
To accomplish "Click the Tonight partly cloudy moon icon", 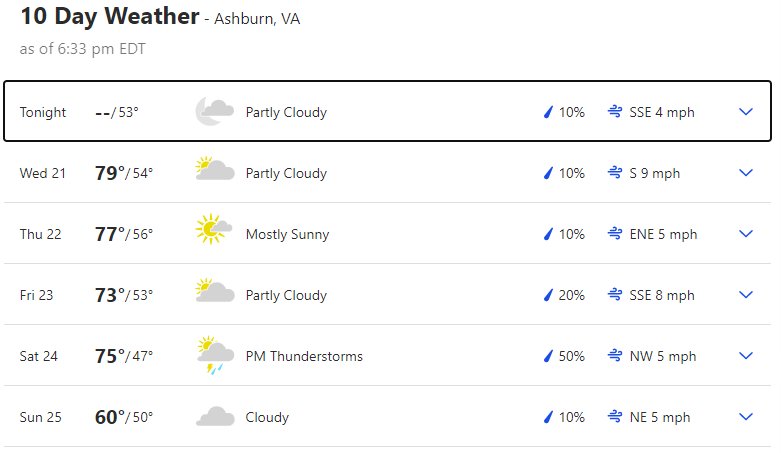I will click(215, 111).
